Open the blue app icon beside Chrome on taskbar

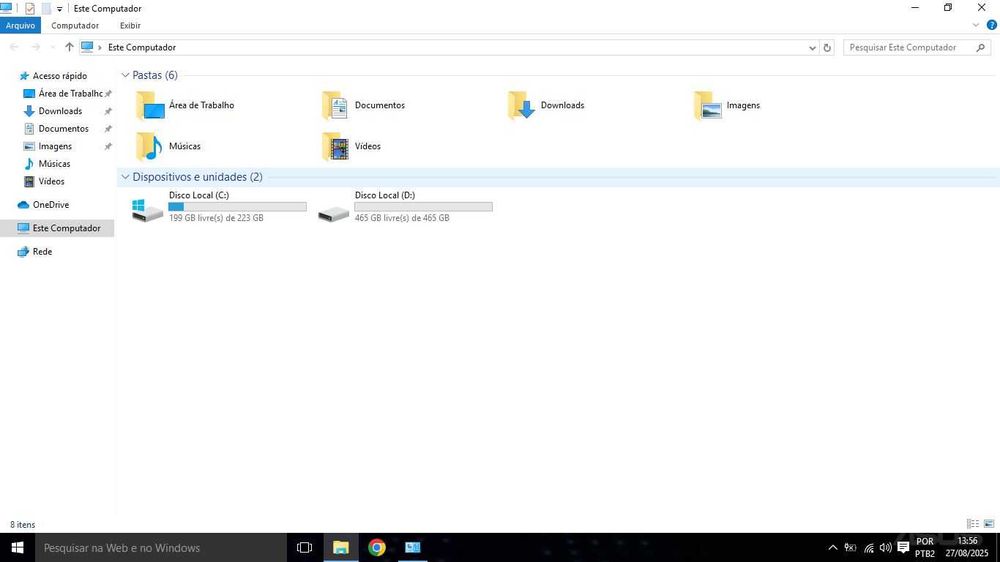point(413,547)
